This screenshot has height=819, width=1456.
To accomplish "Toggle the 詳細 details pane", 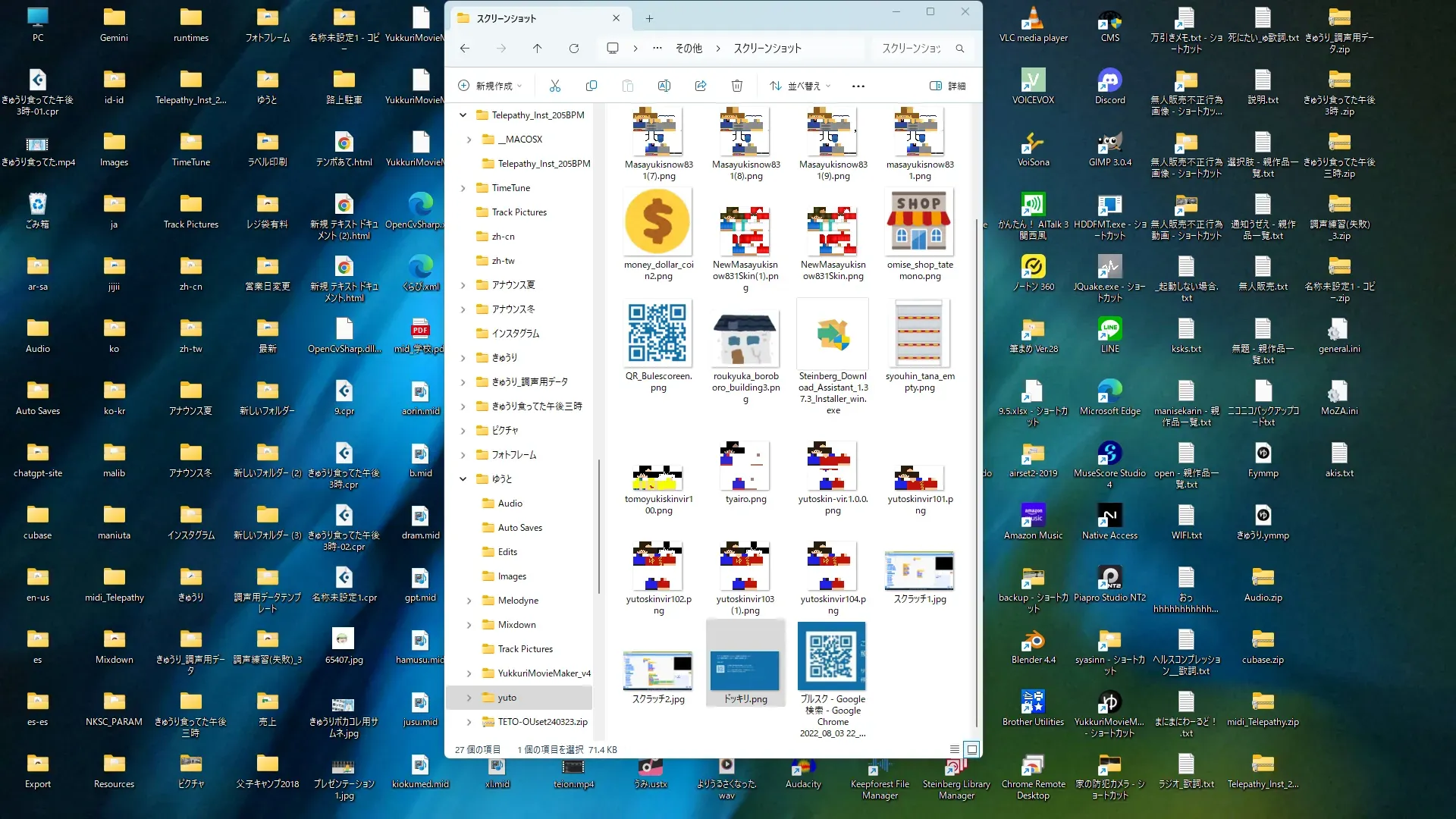I will (948, 86).
